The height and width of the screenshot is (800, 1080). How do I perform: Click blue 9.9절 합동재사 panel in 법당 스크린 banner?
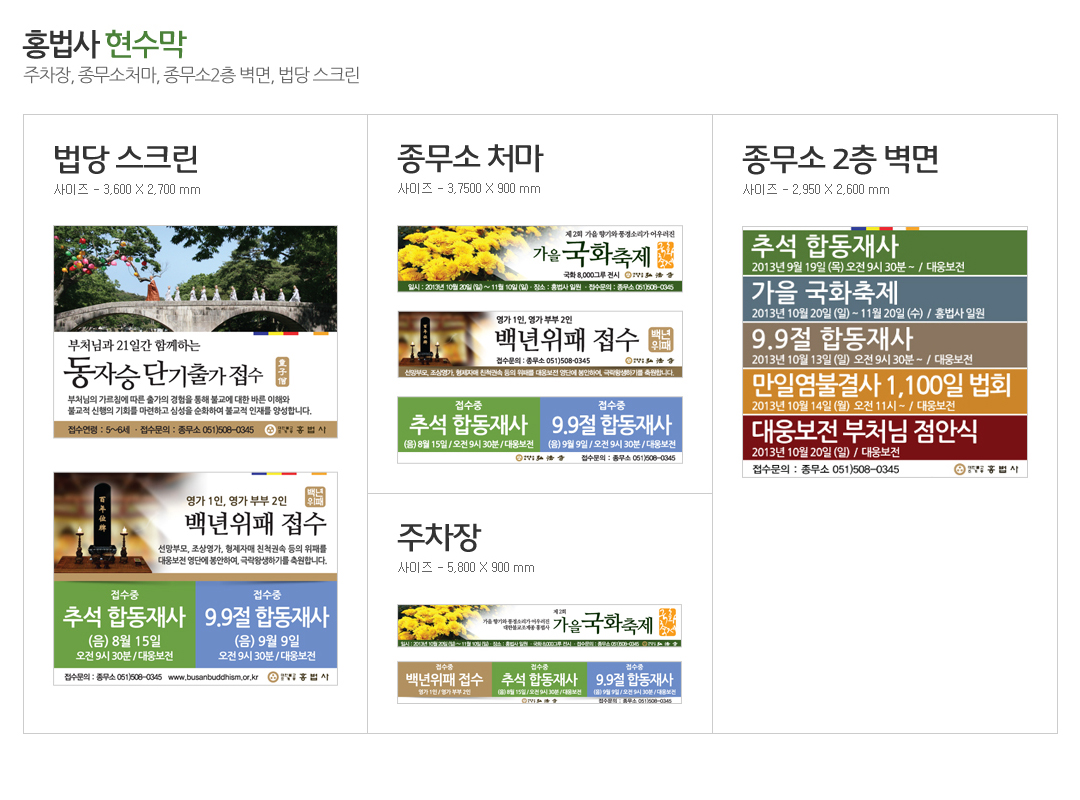(x=267, y=624)
